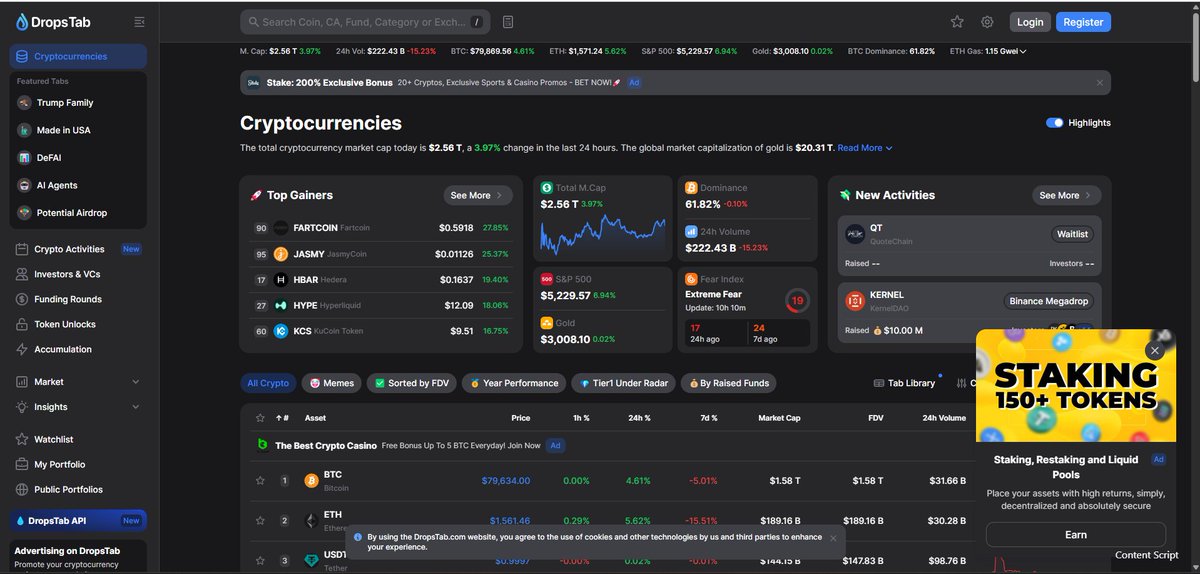Click Watchlist star icon in sidebar
Image resolution: width=1200 pixels, height=574 pixels.
pyautogui.click(x=22, y=439)
